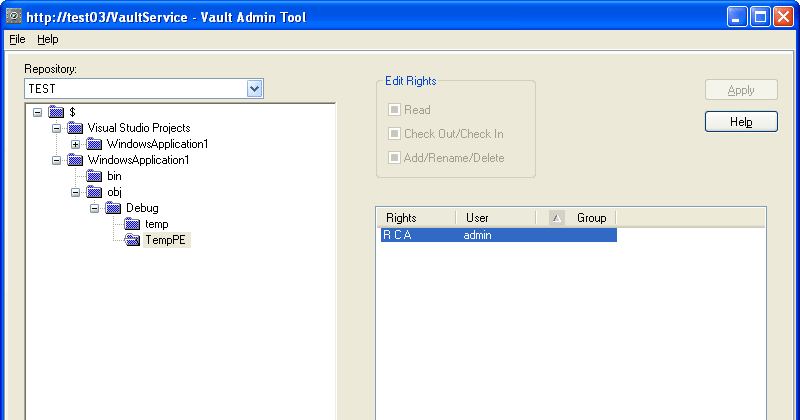Sort by the Group column header

[591, 218]
